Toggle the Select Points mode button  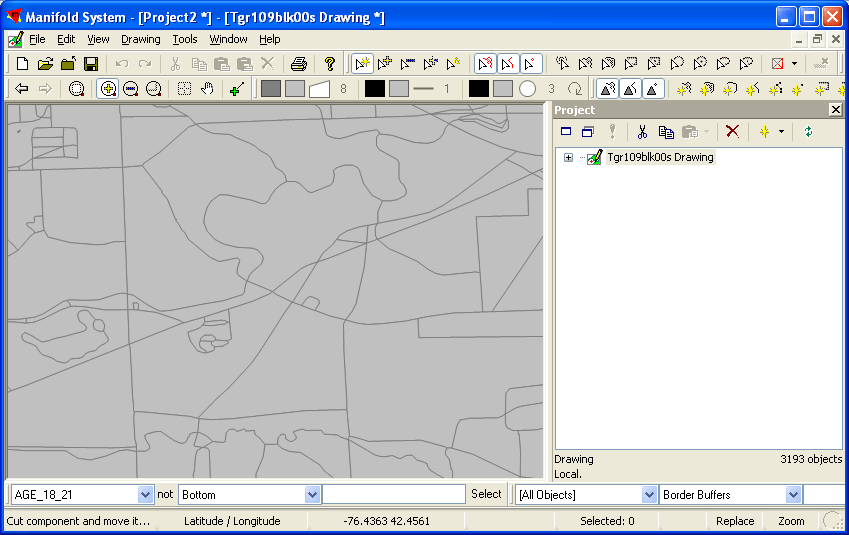[531, 64]
